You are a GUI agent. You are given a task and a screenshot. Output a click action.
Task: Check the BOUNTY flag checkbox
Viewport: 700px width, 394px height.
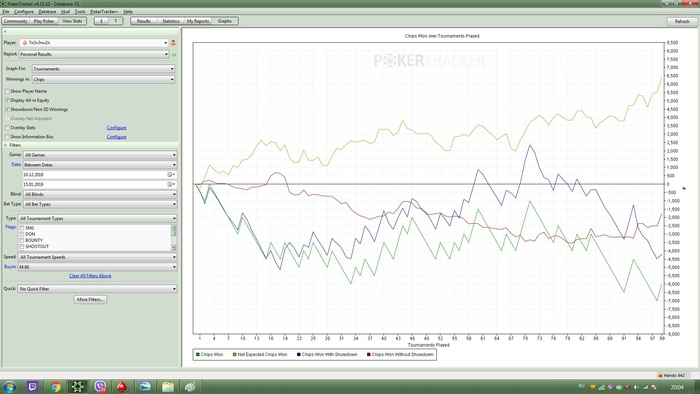(21, 240)
